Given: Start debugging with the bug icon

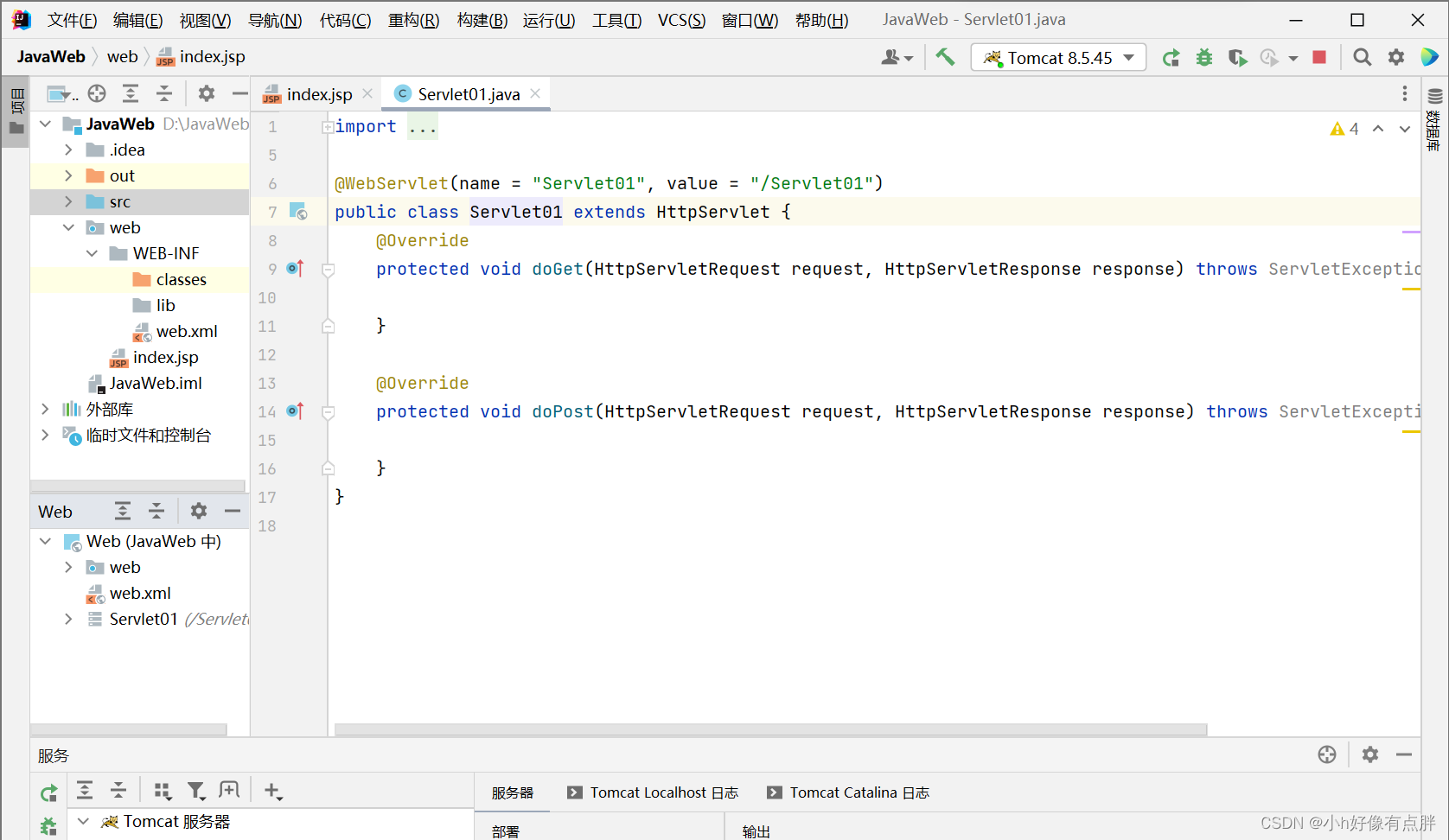Looking at the screenshot, I should coord(1204,57).
